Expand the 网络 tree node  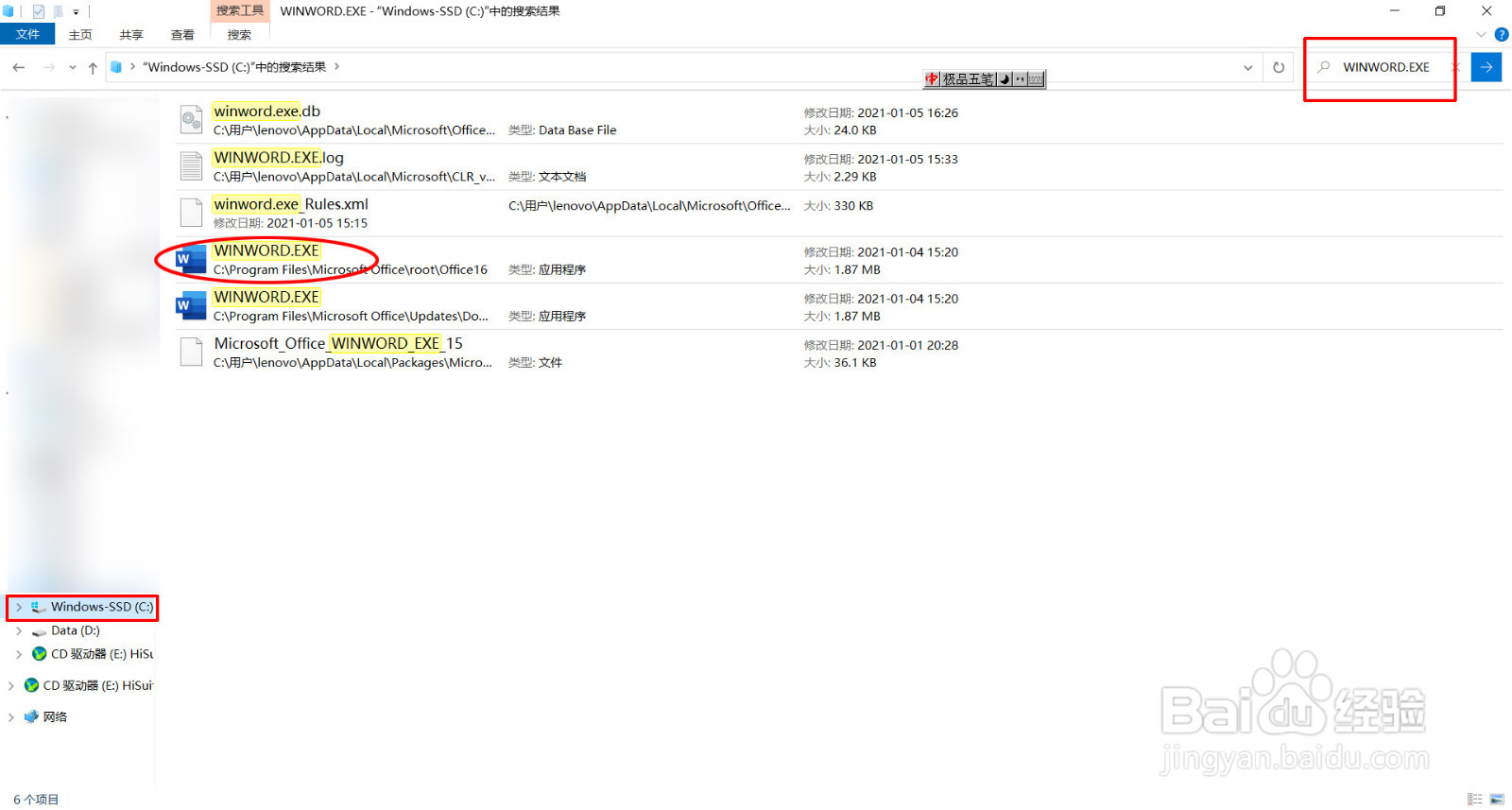click(10, 716)
